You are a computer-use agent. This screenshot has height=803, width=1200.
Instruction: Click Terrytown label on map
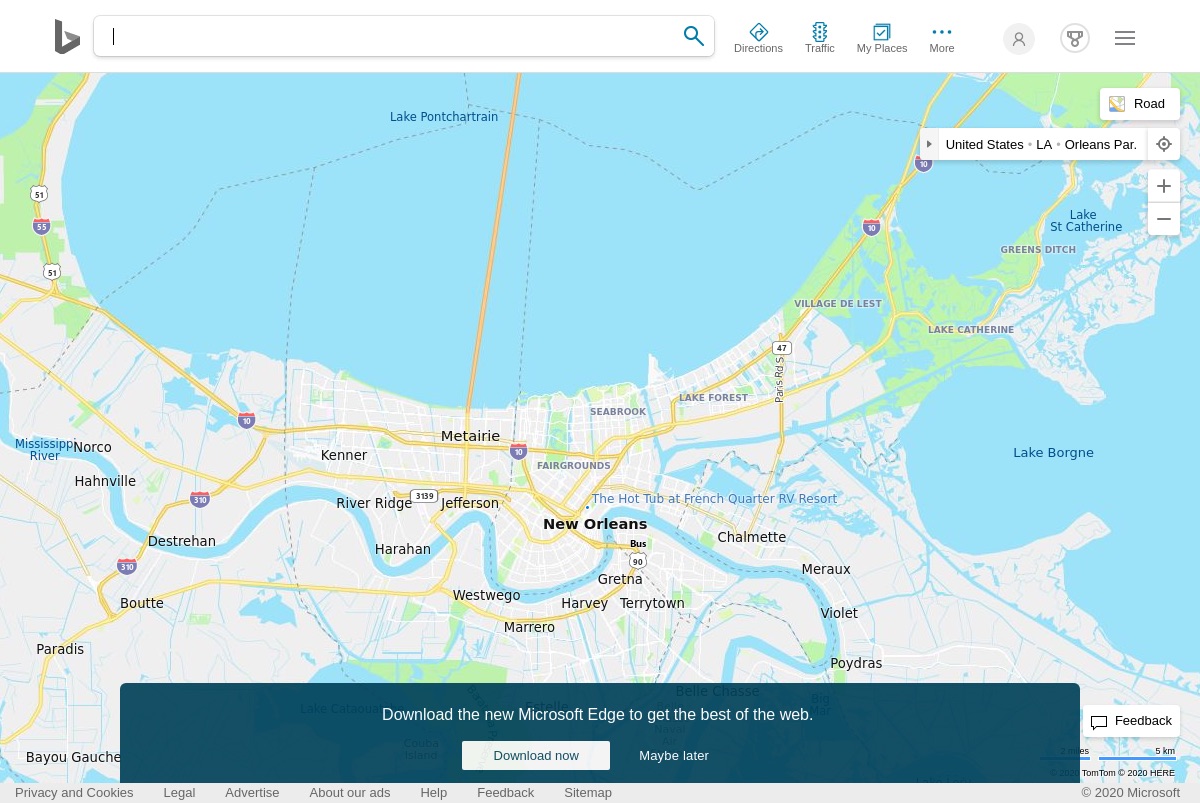pyautogui.click(x=652, y=603)
